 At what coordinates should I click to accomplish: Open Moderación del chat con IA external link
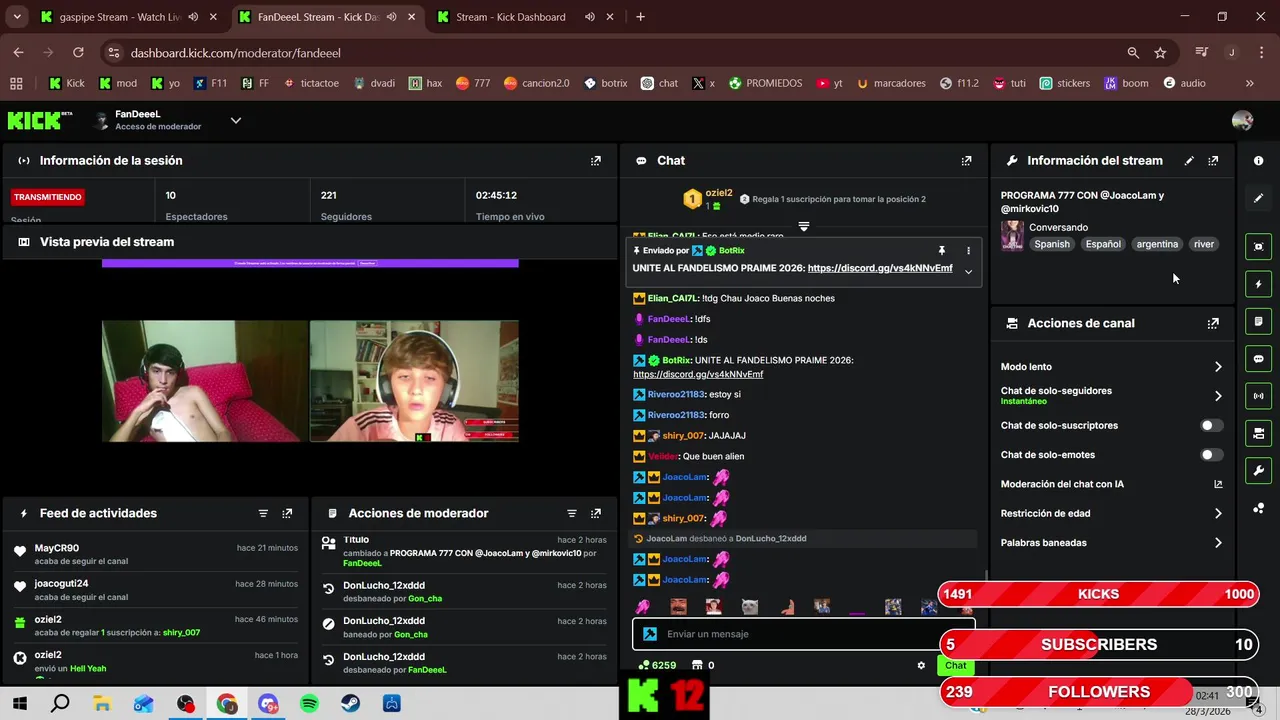click(x=1218, y=484)
